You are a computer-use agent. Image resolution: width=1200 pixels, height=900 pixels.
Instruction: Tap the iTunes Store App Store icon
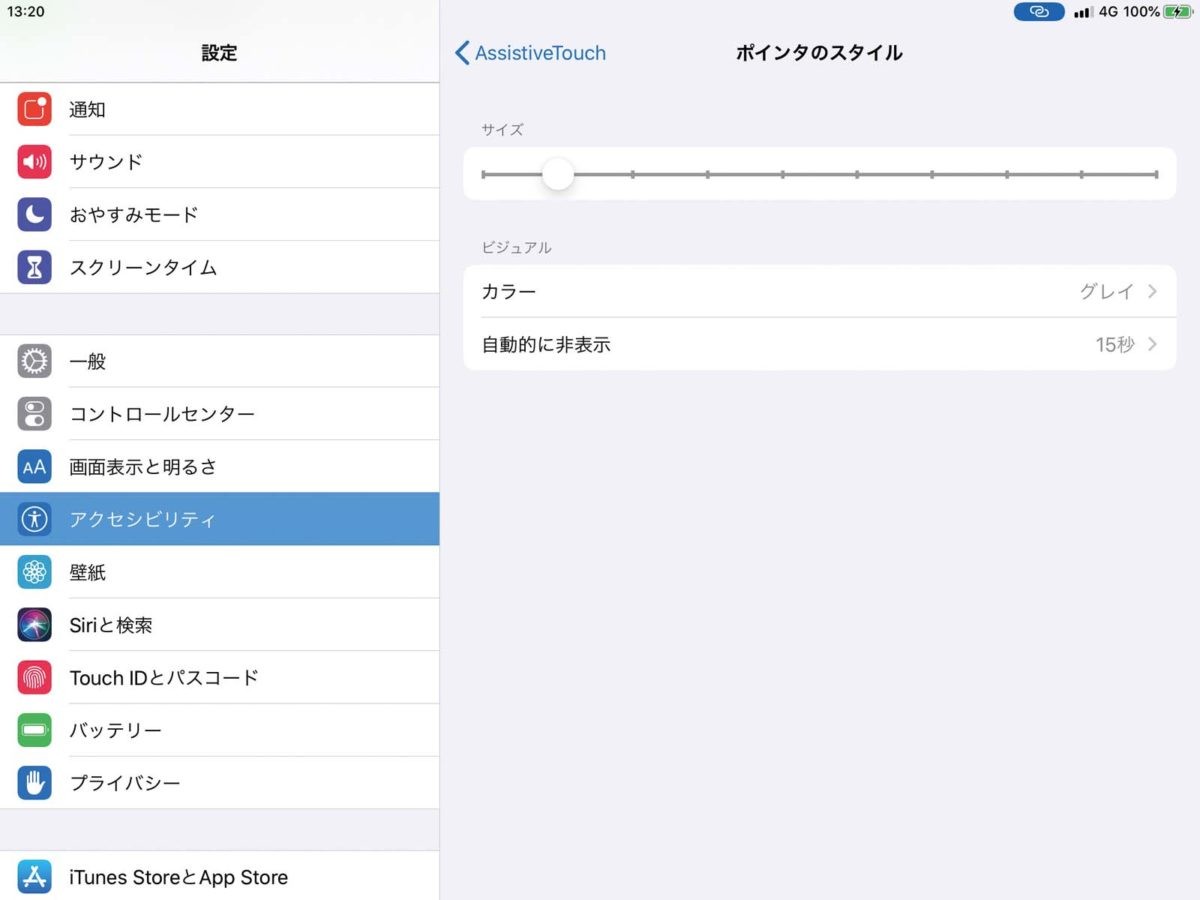click(34, 877)
